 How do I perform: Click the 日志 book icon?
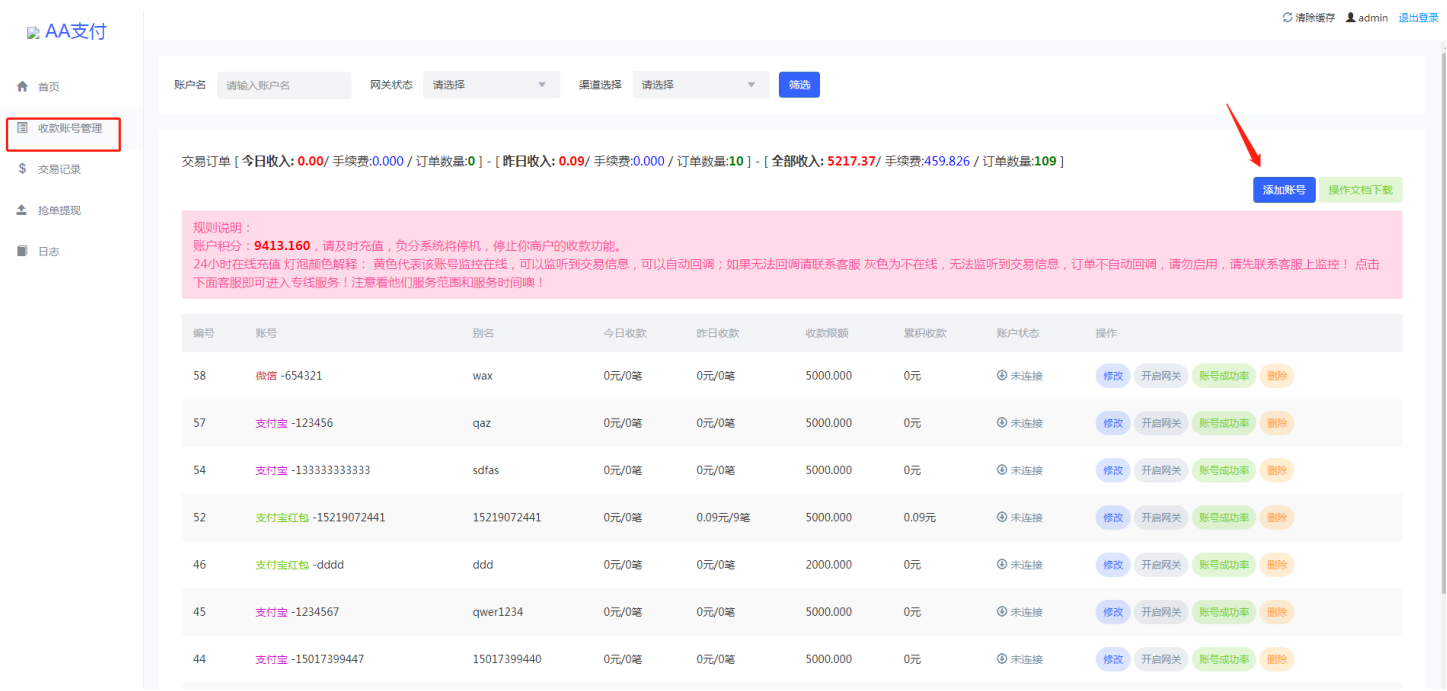click(22, 251)
